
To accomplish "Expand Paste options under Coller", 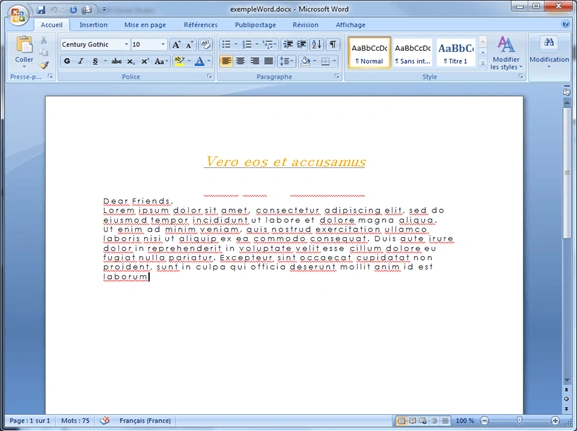I will tap(24, 67).
